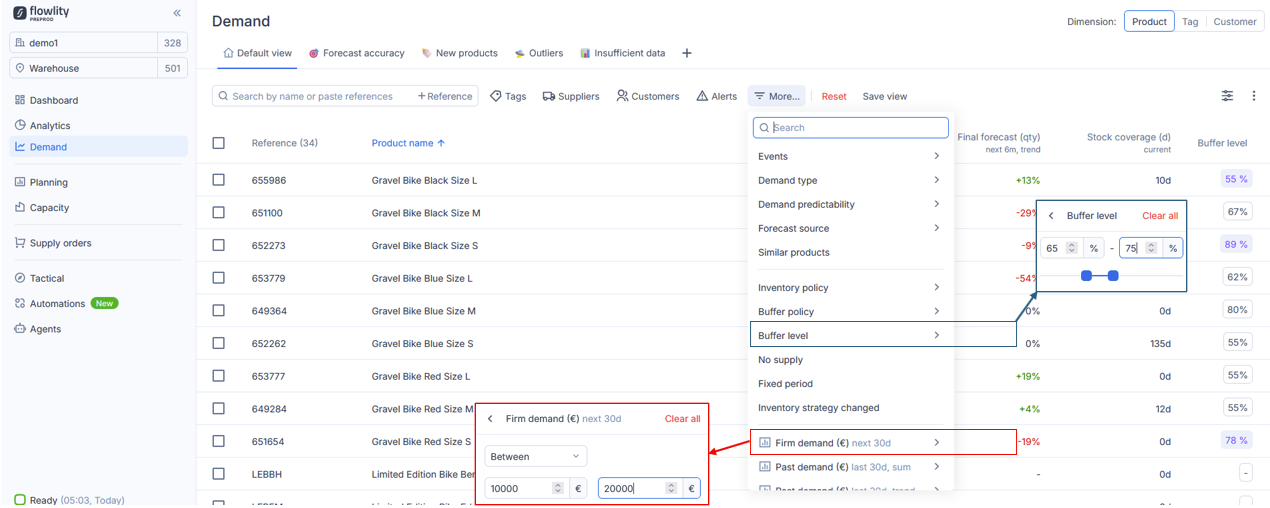Collapse the left sidebar with double-chevron icon
Image resolution: width=1270 pixels, height=508 pixels.
(177, 13)
